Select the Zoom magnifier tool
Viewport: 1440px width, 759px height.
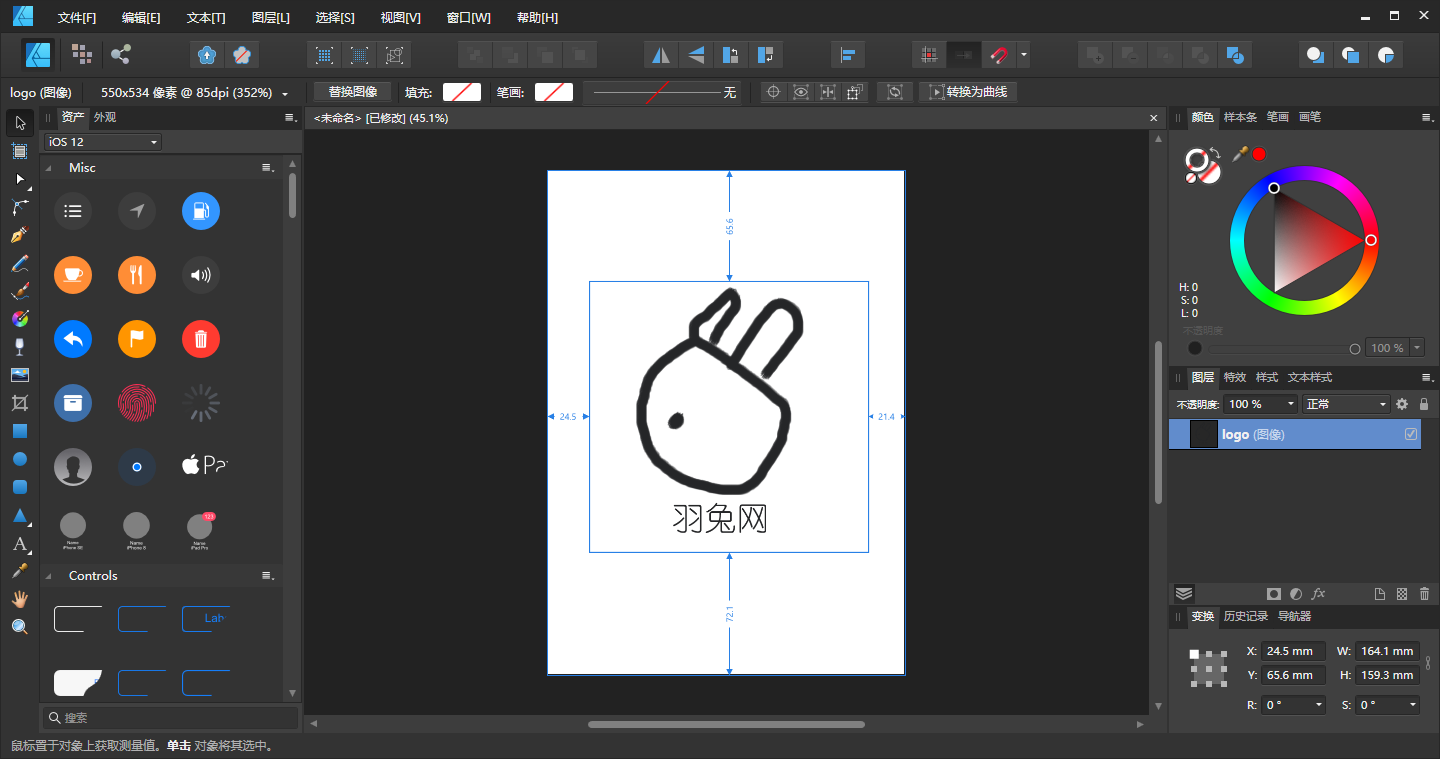[20, 627]
